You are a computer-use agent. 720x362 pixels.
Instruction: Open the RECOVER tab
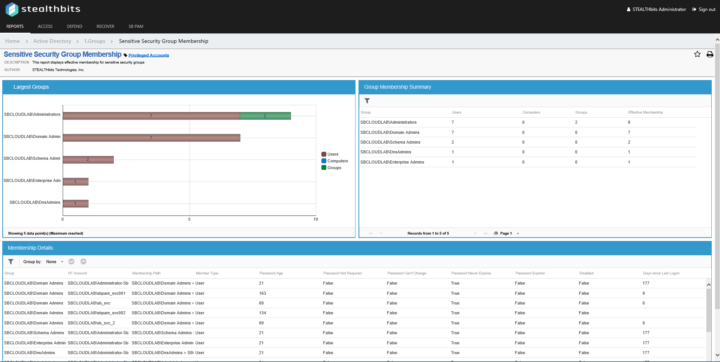click(x=105, y=26)
